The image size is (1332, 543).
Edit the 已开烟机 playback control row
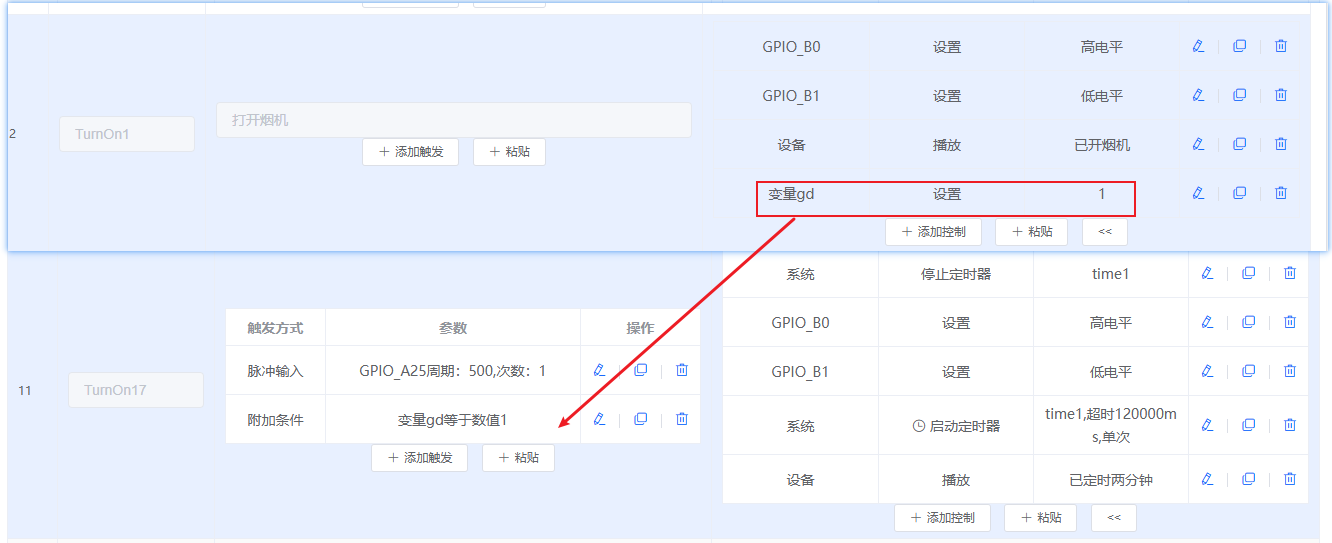(x=1198, y=144)
